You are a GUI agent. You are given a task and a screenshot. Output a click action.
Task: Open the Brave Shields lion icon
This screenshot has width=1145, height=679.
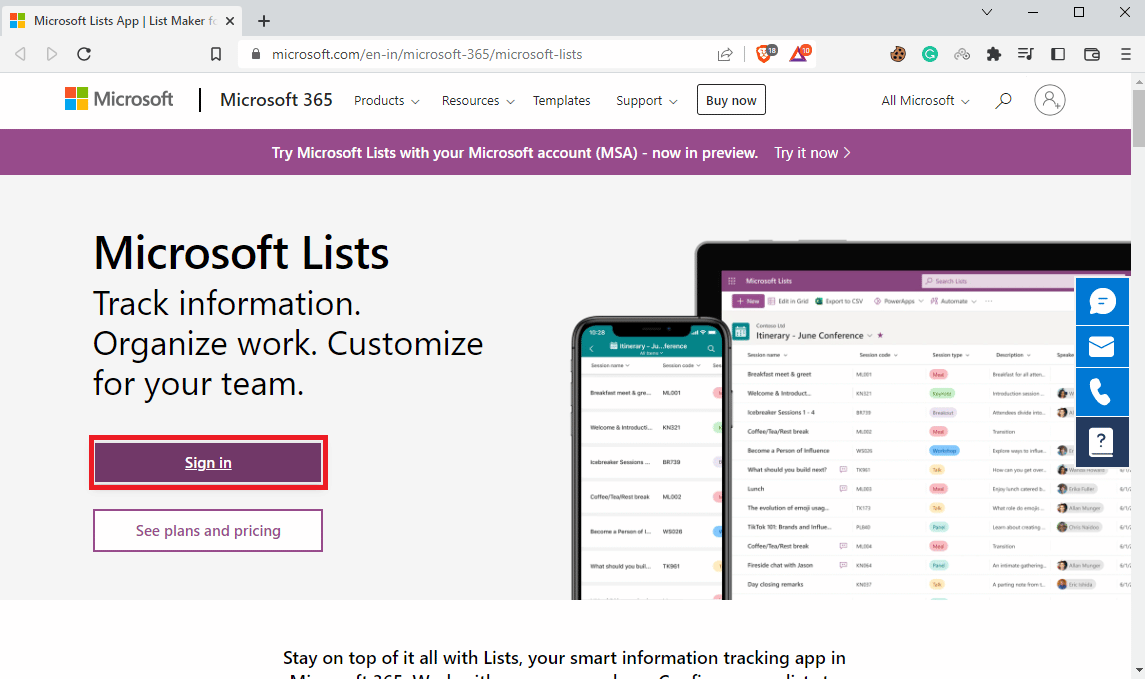tap(765, 53)
